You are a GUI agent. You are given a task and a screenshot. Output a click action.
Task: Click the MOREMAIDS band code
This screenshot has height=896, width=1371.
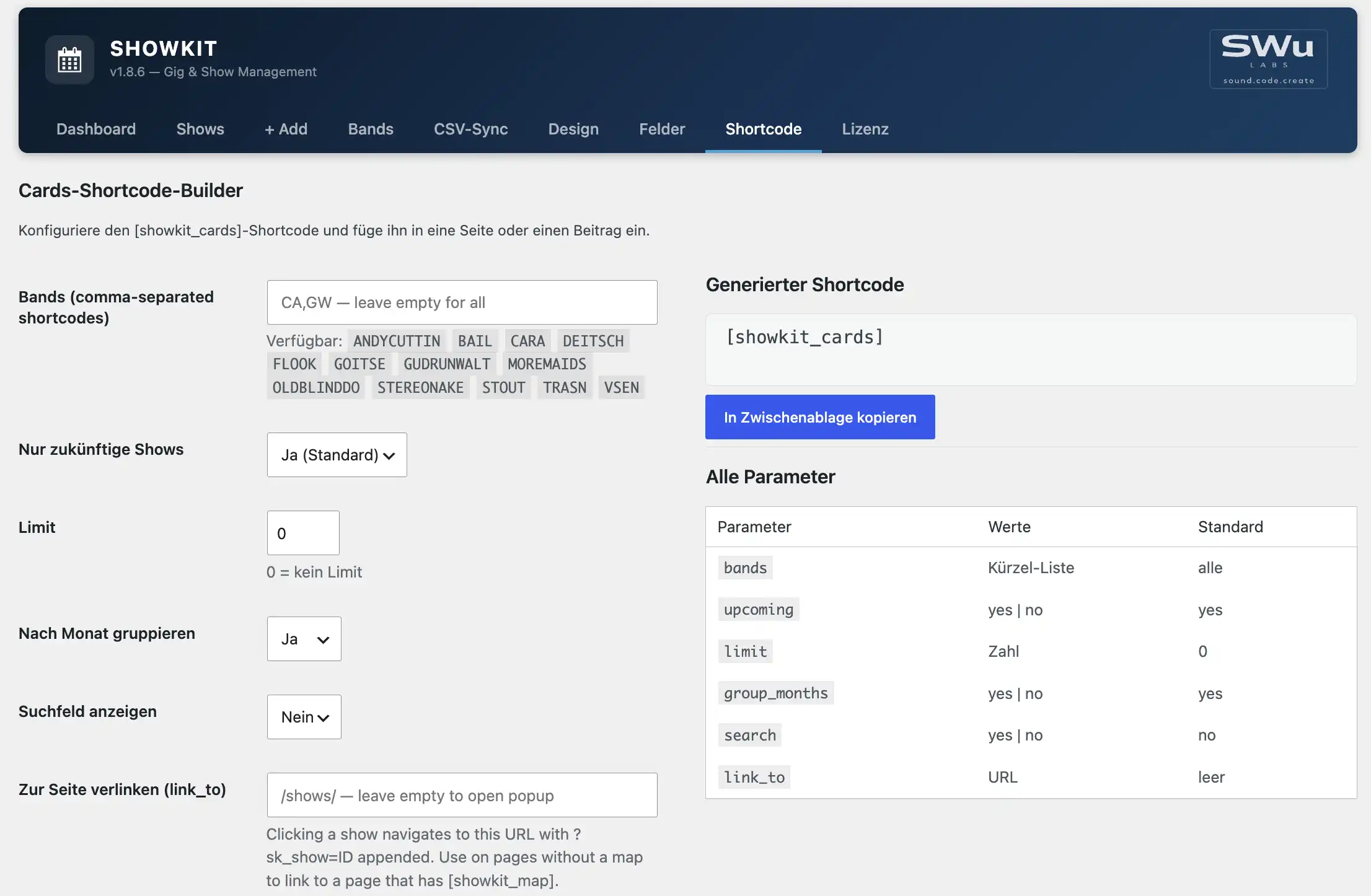tap(547, 364)
